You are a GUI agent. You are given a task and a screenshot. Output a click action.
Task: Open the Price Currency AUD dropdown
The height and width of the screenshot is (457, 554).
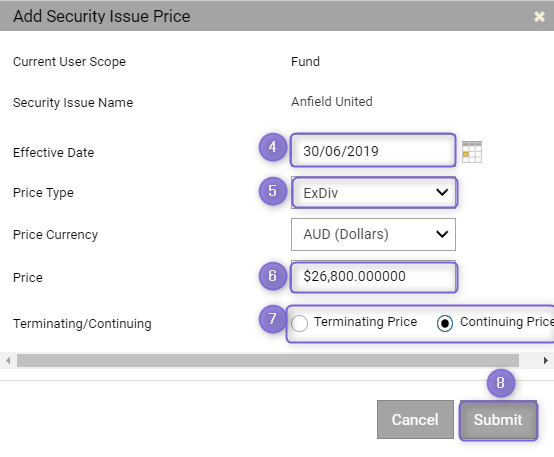[373, 234]
